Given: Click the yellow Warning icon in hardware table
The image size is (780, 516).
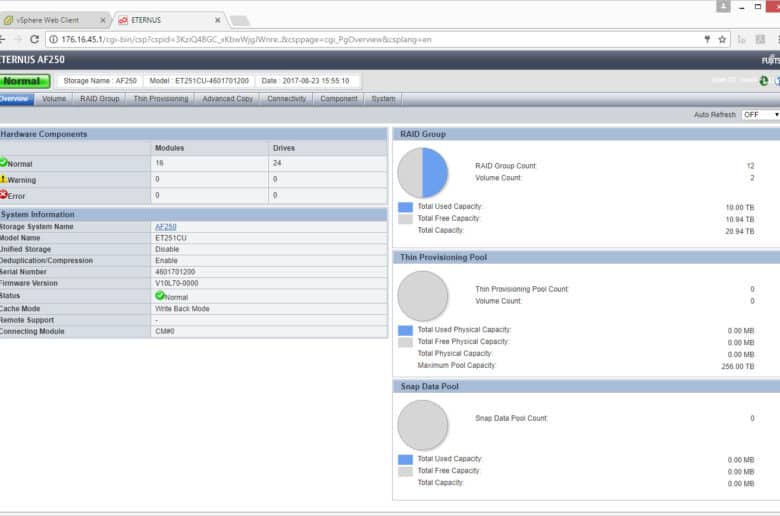Looking at the screenshot, I should pyautogui.click(x=3, y=179).
